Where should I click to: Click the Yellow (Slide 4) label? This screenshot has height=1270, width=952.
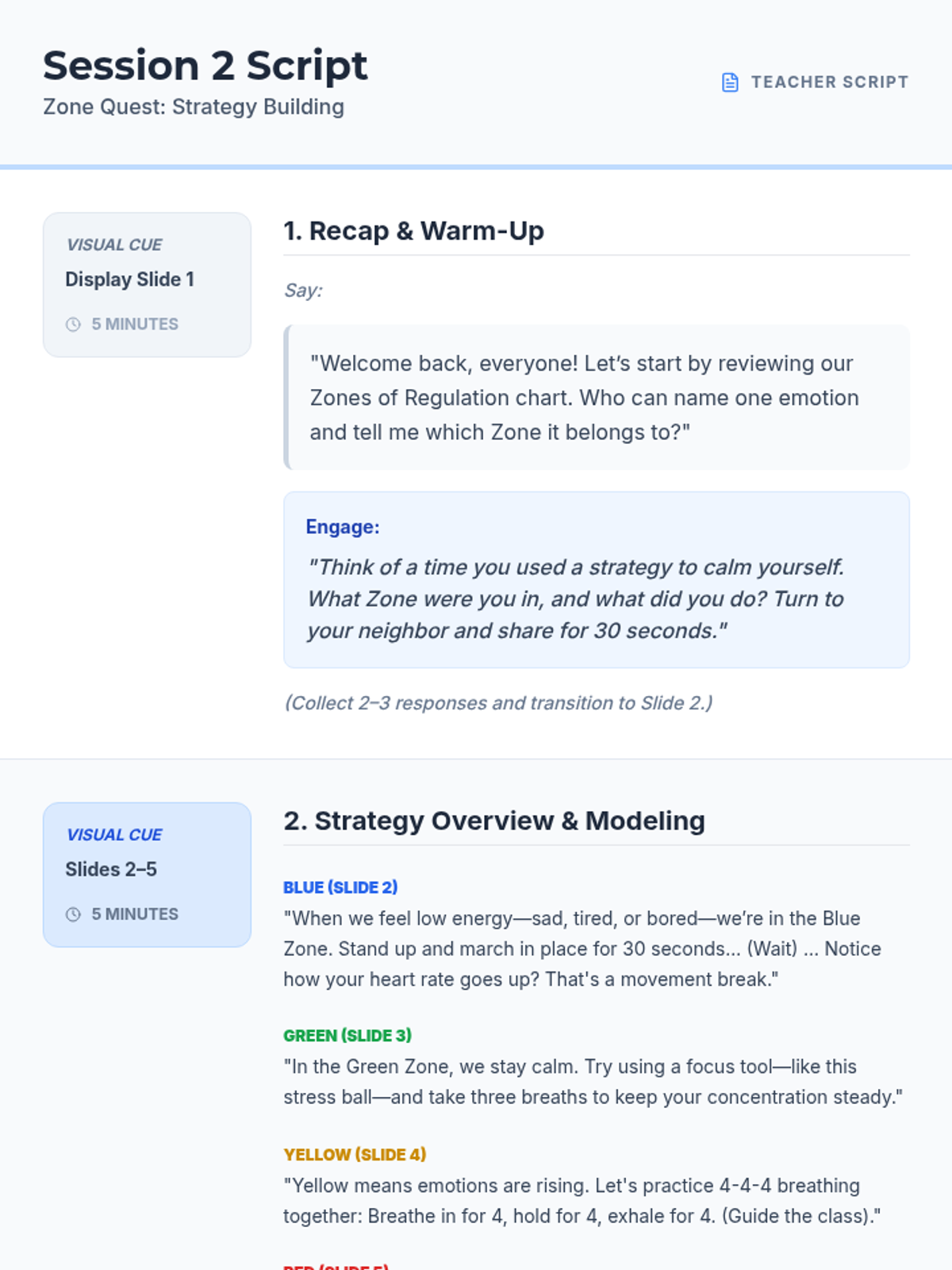coord(355,1155)
